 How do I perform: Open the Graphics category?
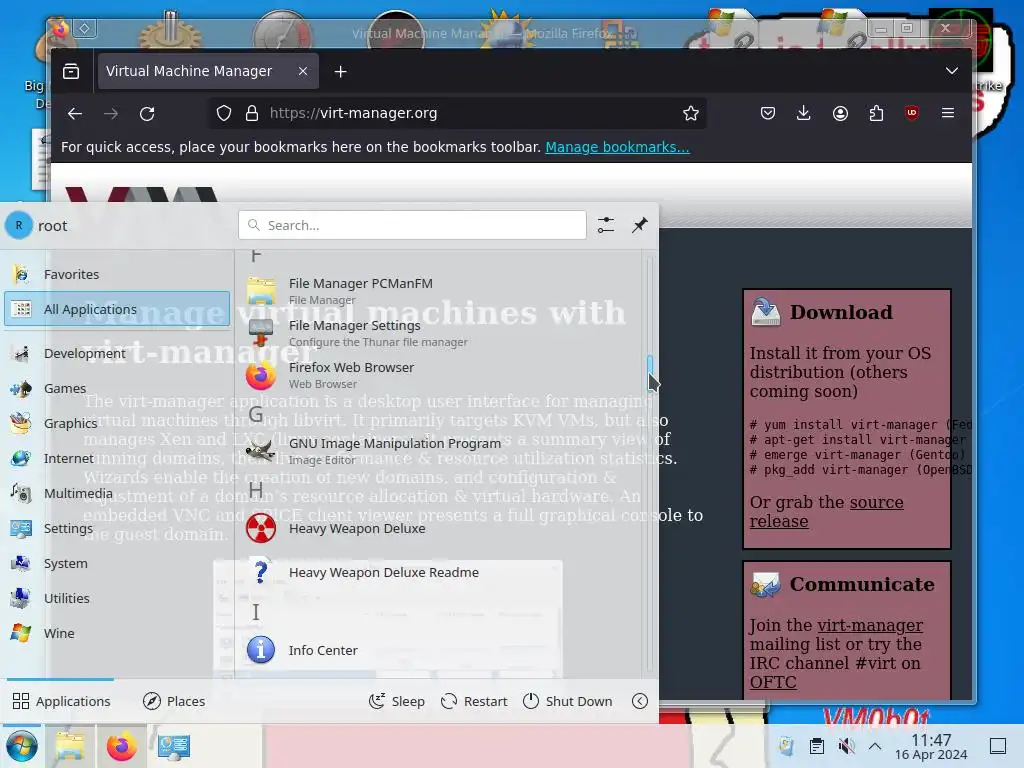(x=117, y=423)
